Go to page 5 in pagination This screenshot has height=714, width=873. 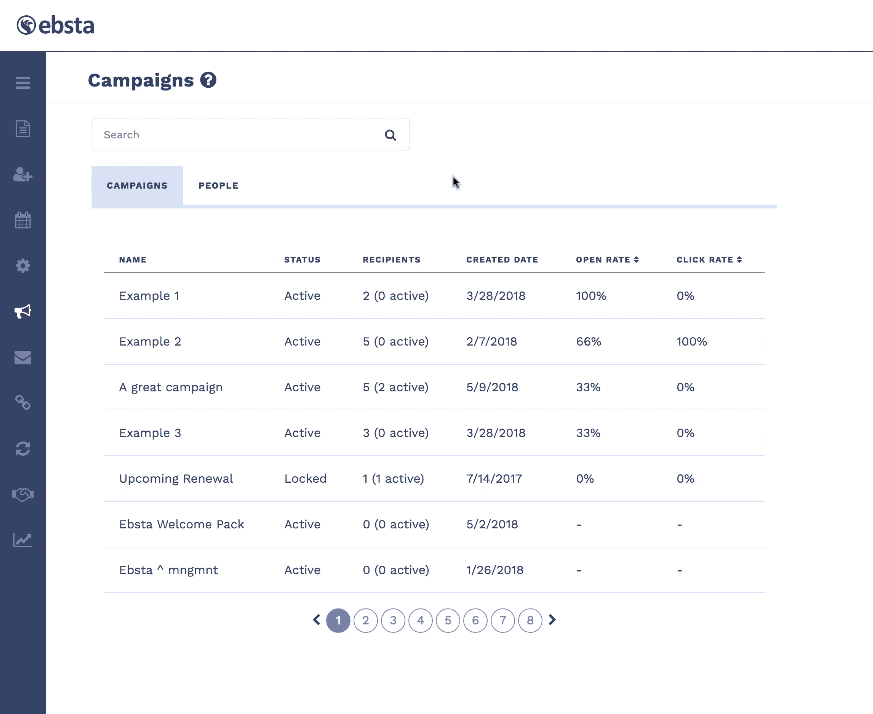pyautogui.click(x=448, y=621)
